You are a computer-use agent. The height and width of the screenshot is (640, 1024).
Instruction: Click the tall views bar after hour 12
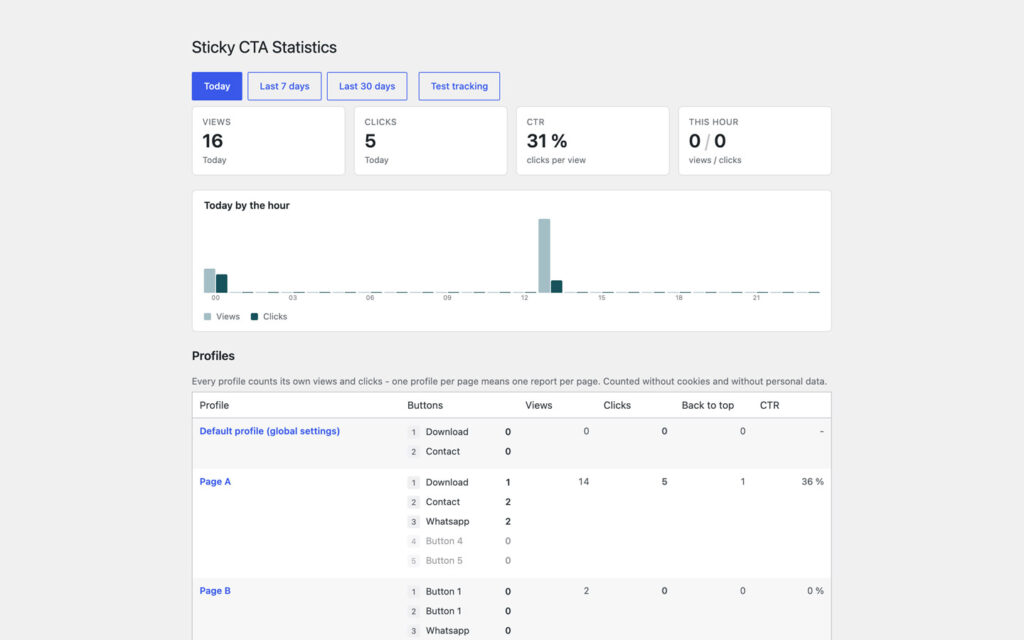tap(544, 255)
